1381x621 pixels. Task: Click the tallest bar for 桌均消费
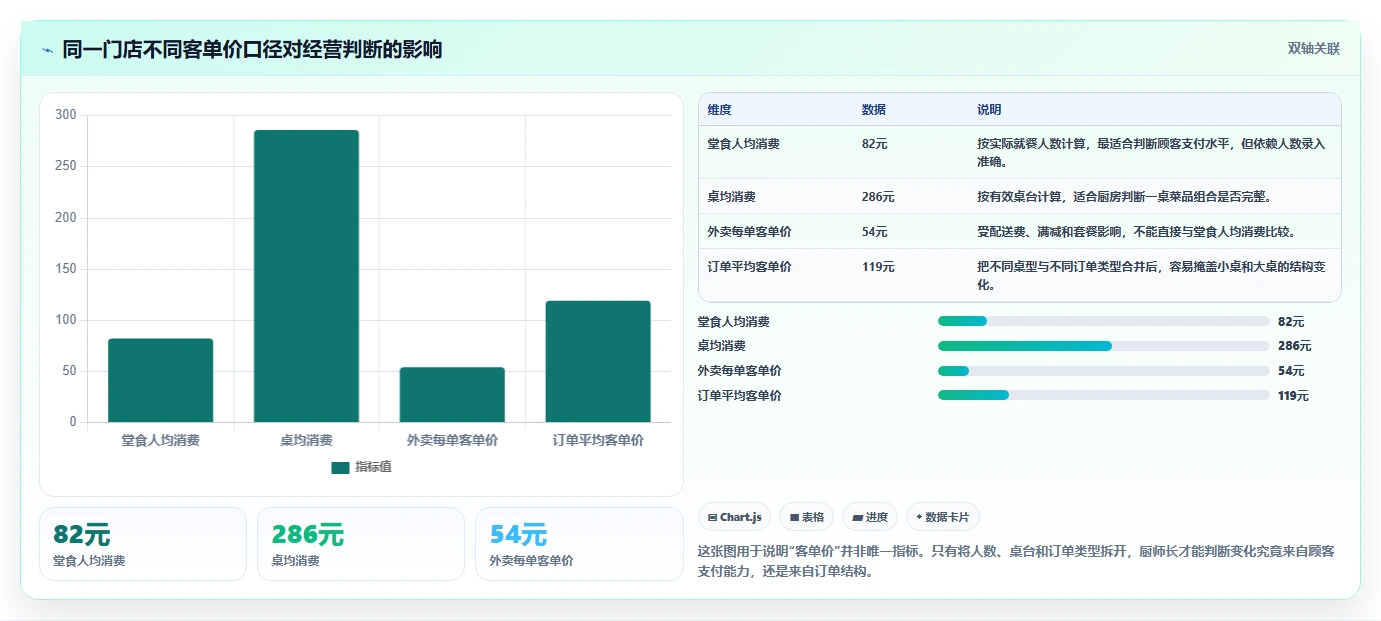tap(306, 276)
